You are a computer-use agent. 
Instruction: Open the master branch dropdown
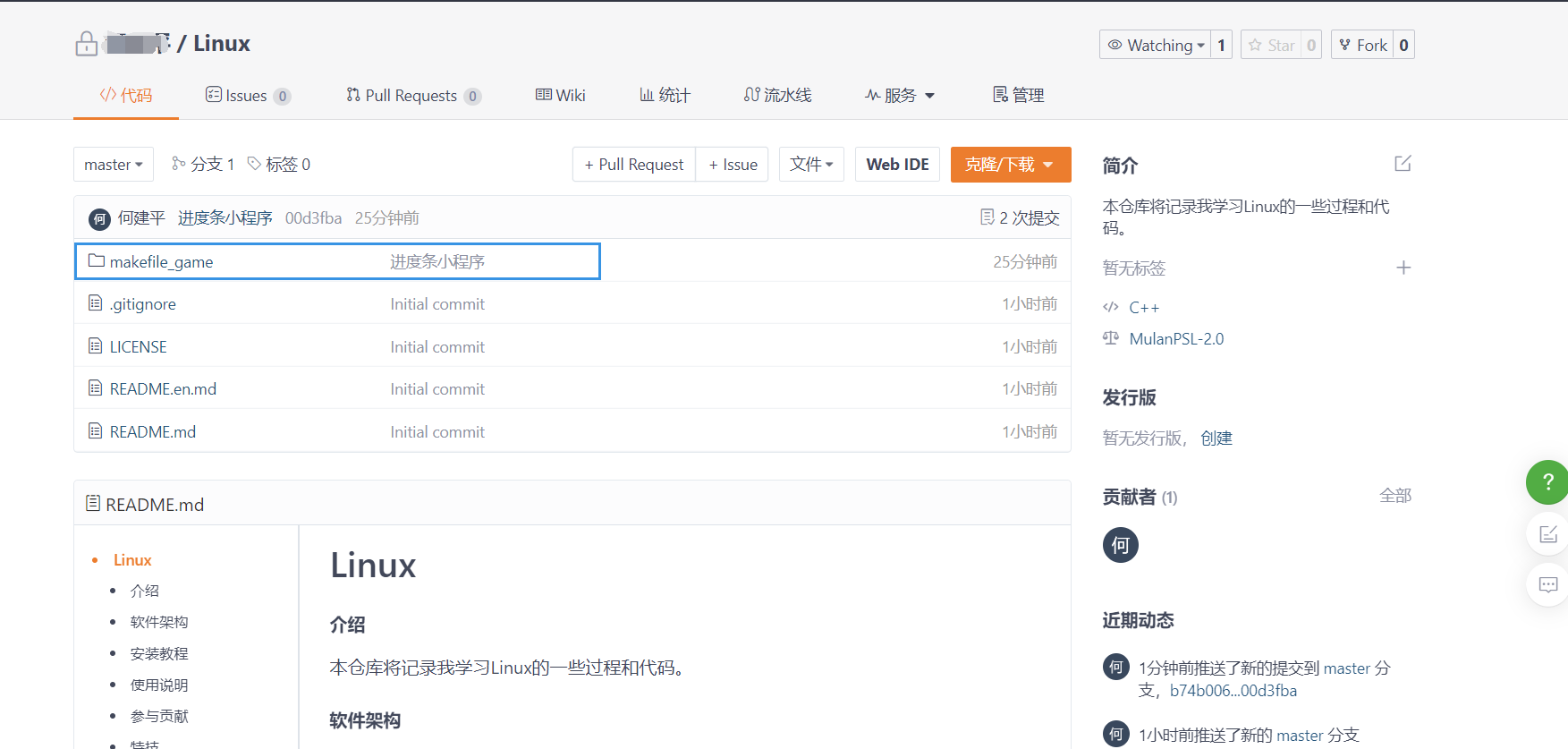point(114,165)
